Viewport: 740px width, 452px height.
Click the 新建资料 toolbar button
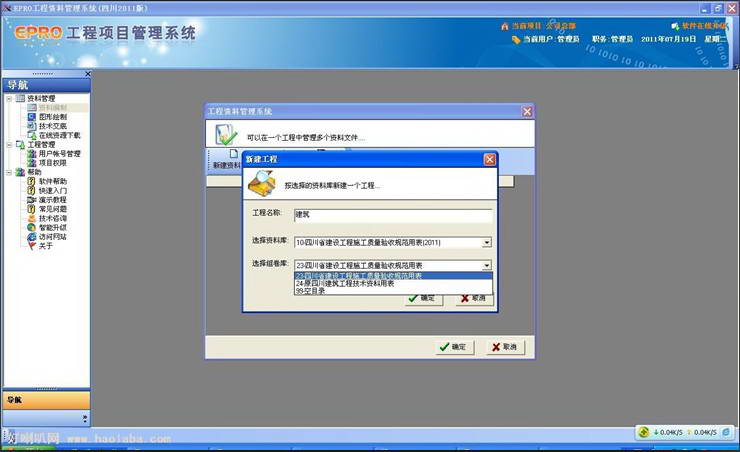(x=227, y=160)
